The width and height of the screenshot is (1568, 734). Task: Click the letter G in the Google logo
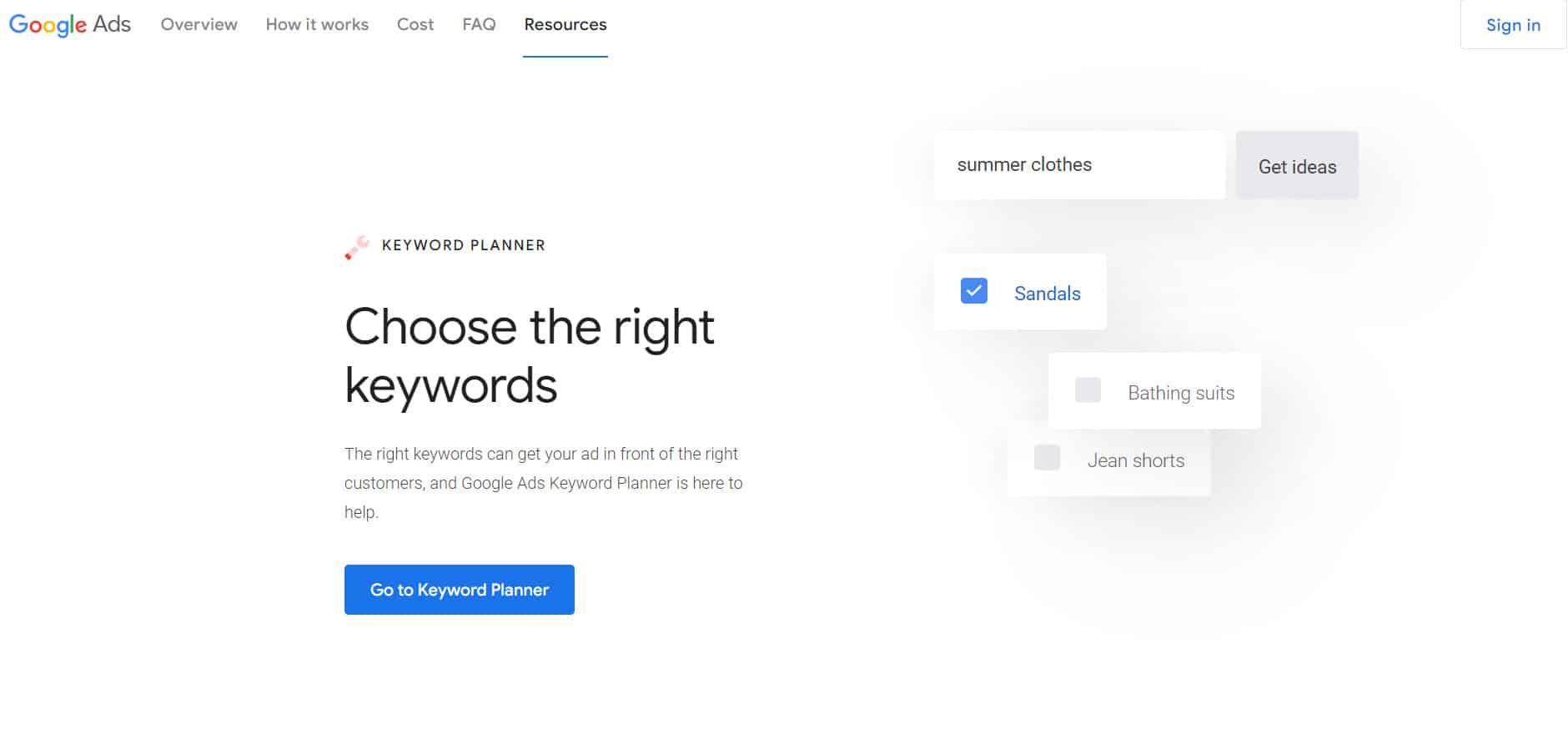click(19, 24)
